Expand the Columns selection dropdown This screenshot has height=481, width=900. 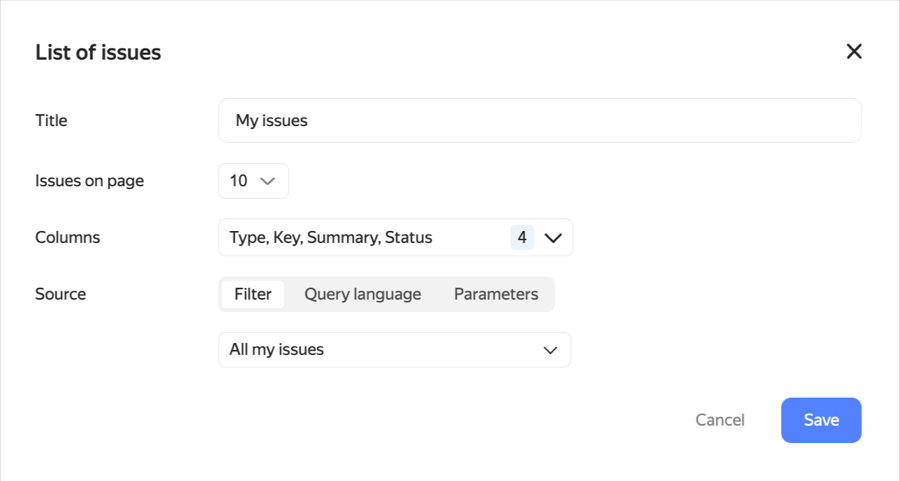pos(395,238)
